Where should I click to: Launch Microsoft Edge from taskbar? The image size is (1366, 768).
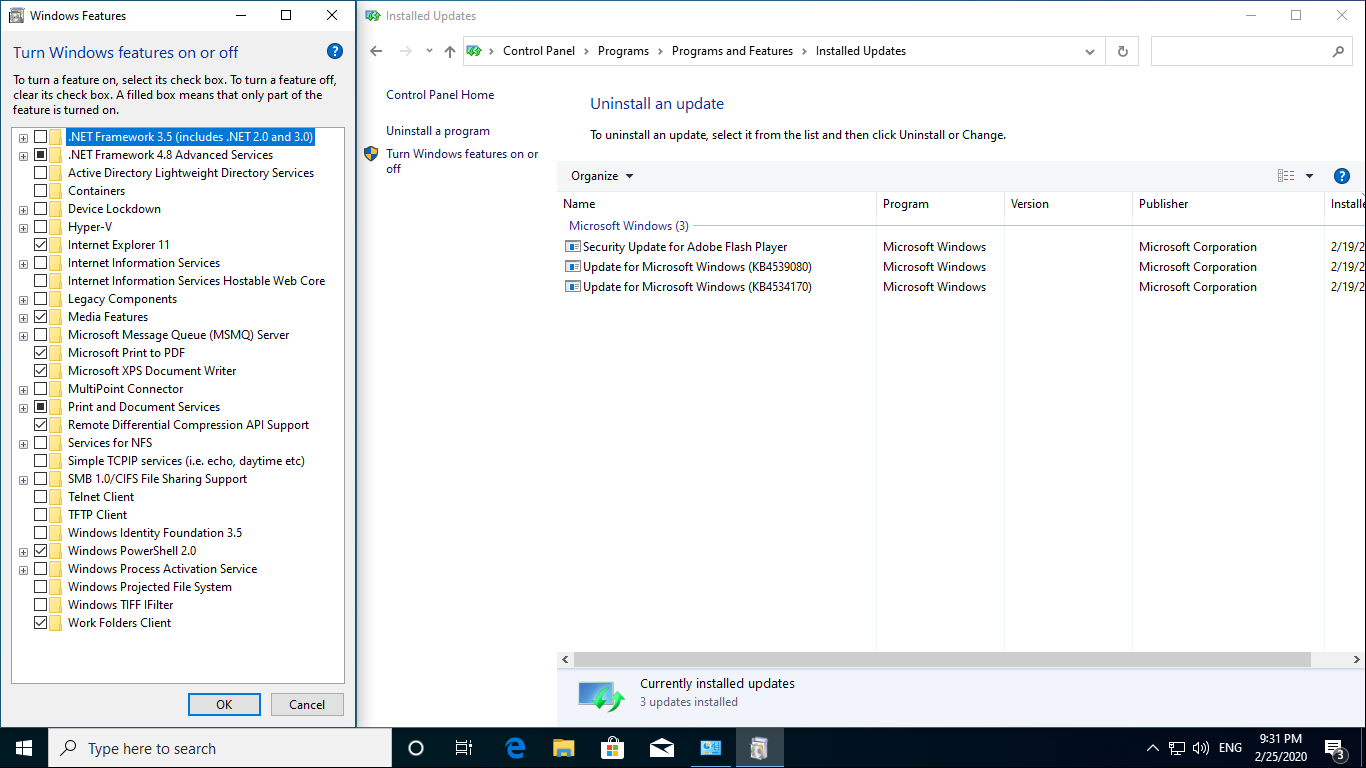coord(515,748)
